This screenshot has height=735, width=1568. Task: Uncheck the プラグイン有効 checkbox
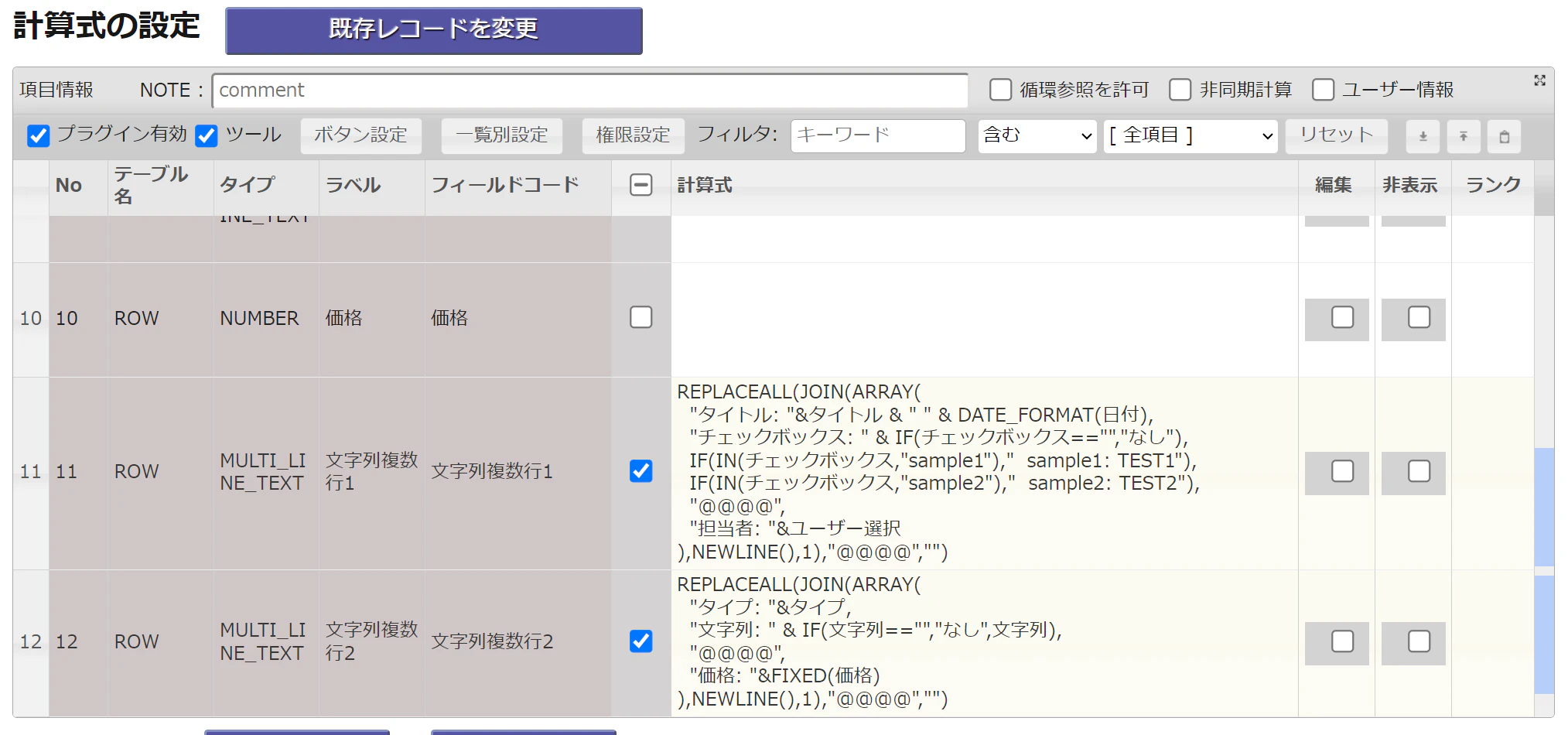pos(39,136)
